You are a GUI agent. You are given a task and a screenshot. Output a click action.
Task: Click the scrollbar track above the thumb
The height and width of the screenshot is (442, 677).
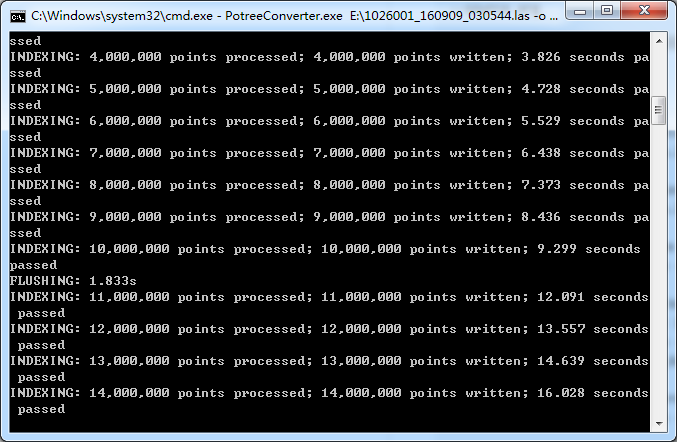coord(659,73)
